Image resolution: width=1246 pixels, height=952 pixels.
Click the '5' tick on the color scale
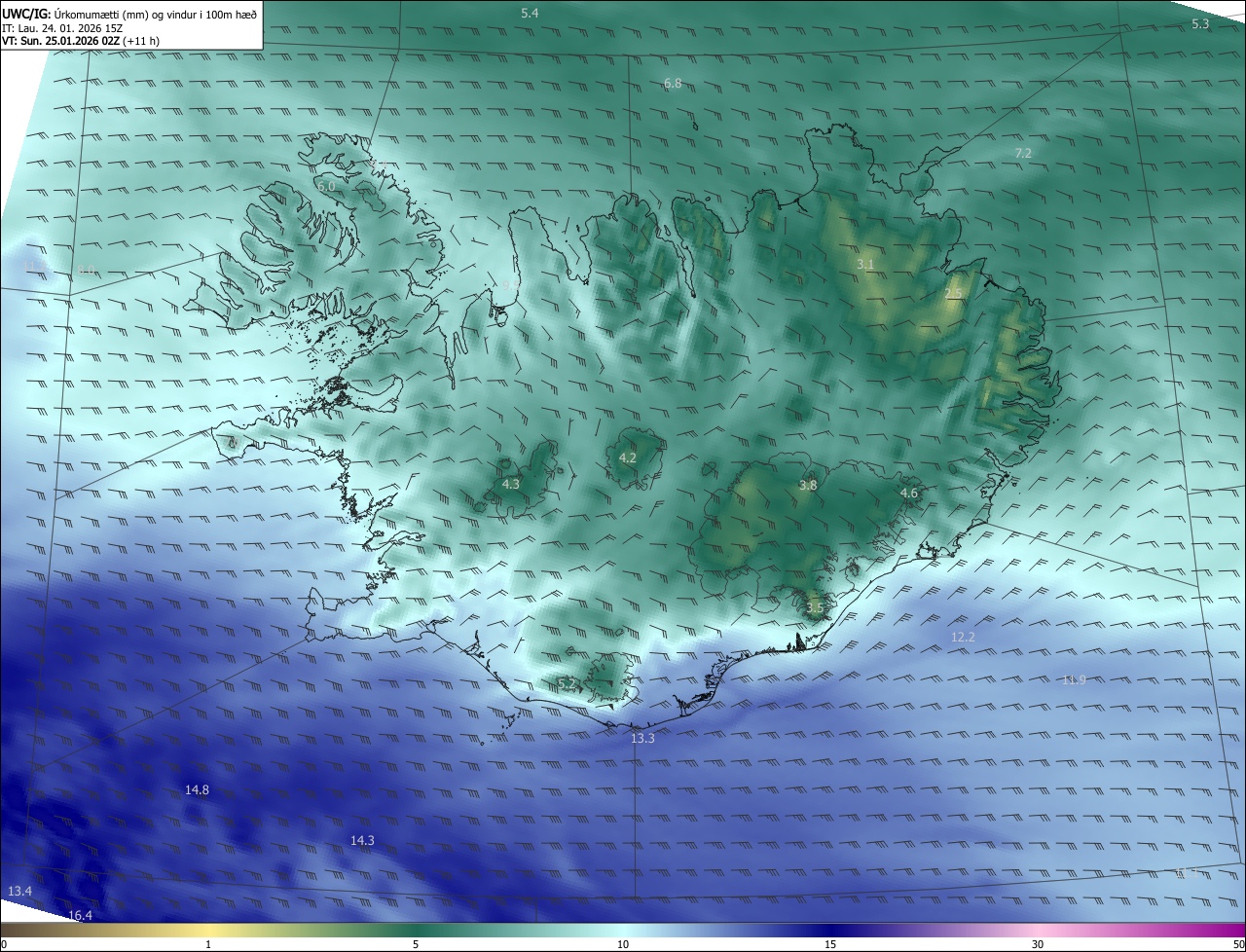tap(416, 944)
